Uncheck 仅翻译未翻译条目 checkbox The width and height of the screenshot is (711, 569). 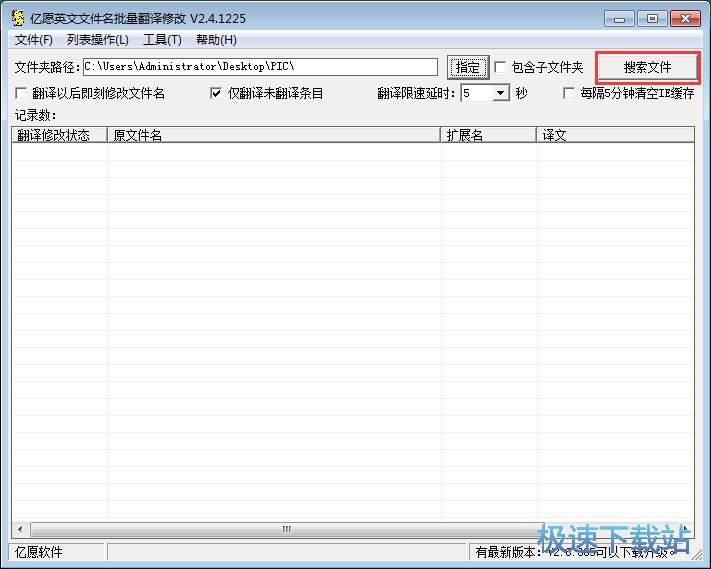(216, 93)
